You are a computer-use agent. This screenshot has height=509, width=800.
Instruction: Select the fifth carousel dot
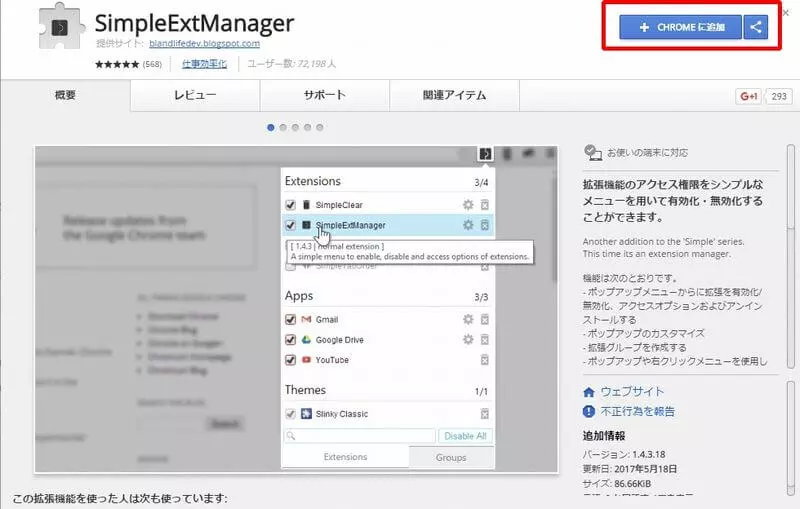click(x=320, y=128)
